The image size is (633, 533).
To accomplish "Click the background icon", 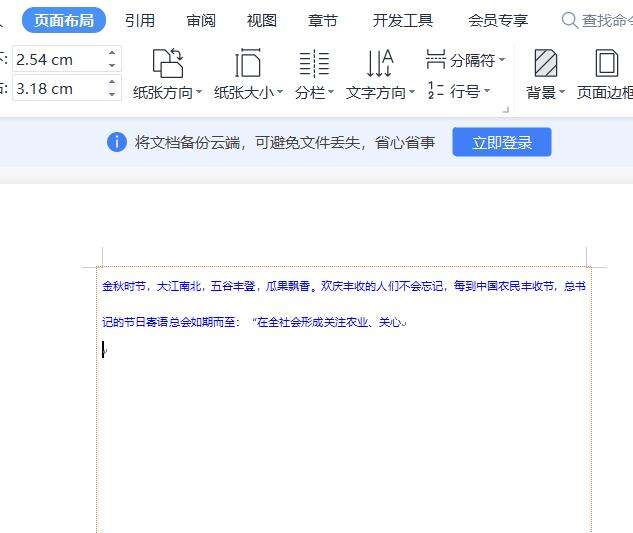I will pos(546,63).
